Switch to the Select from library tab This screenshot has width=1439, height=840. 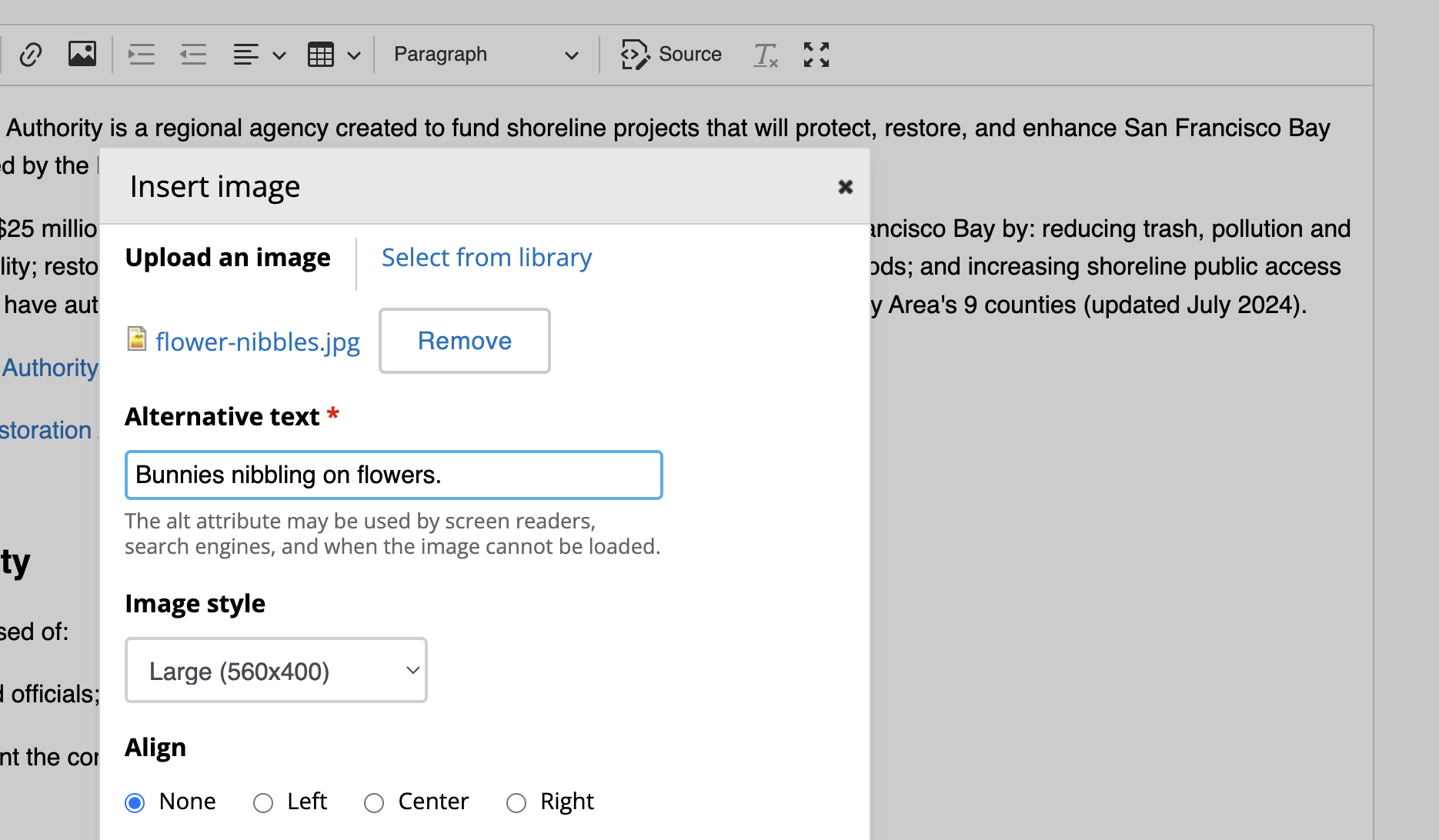coord(486,257)
